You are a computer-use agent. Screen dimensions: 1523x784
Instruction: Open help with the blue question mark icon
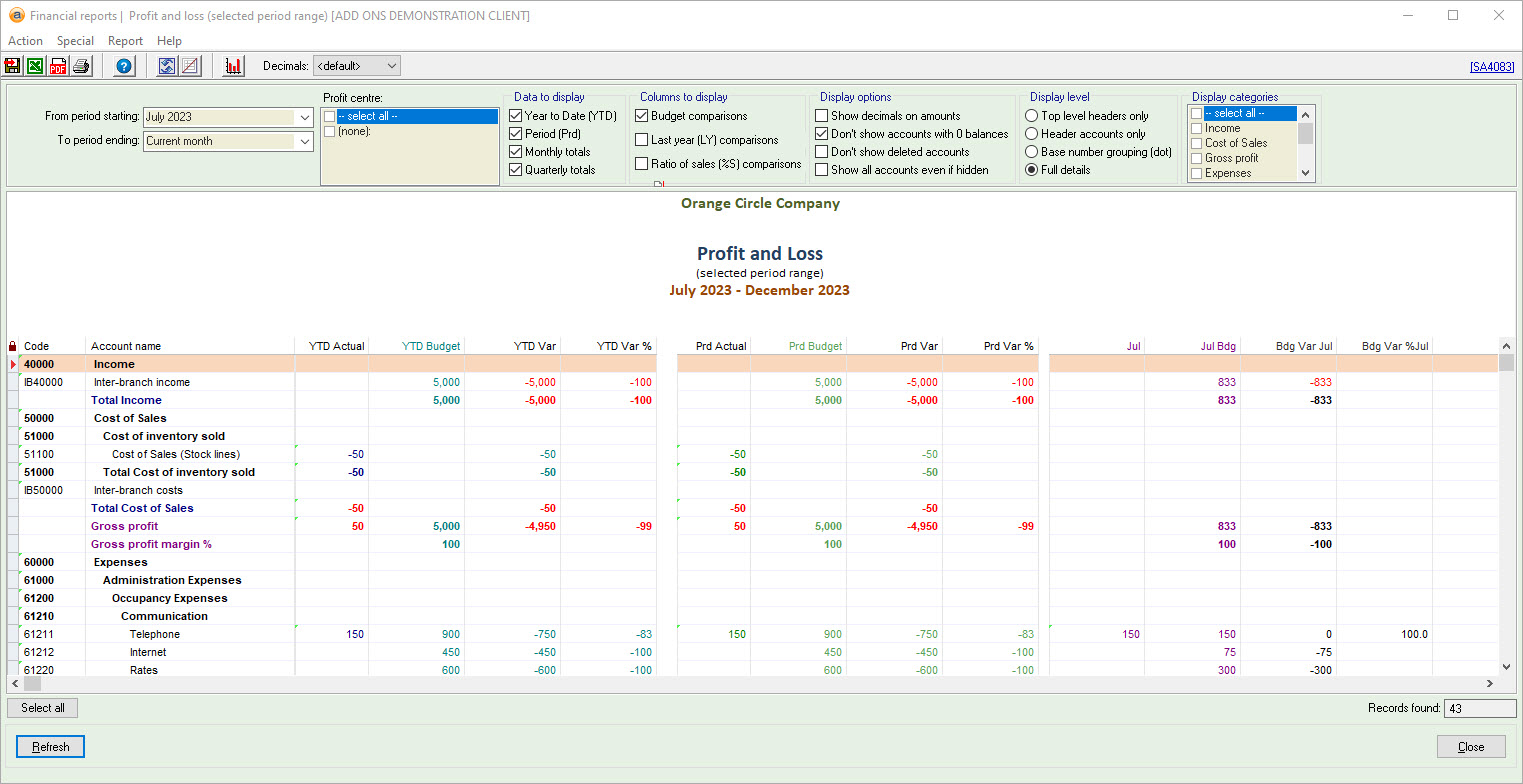[124, 66]
